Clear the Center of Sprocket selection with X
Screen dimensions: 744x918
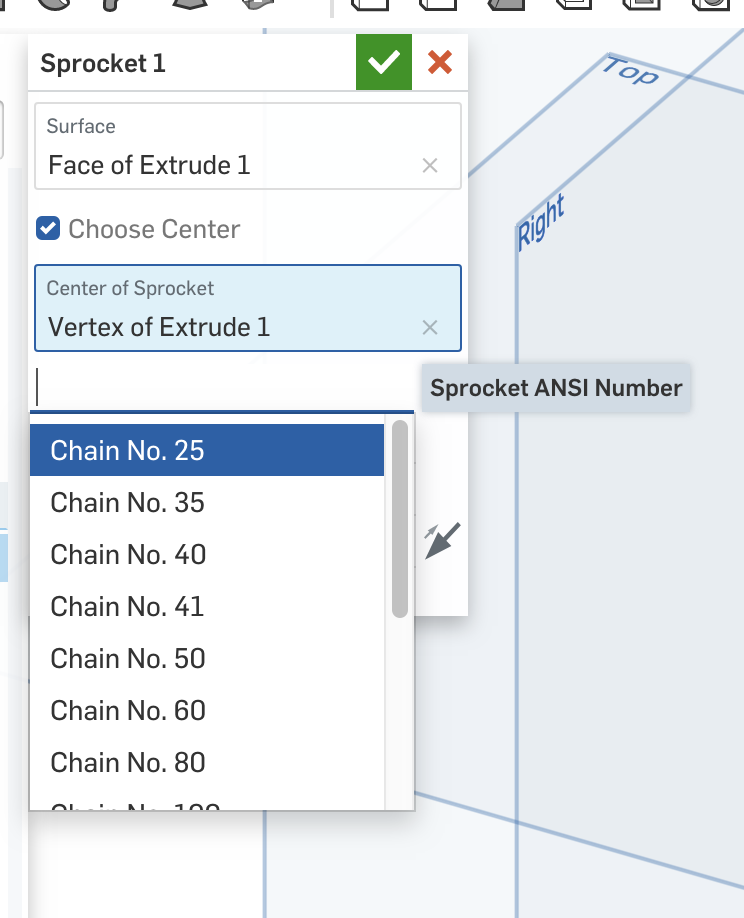click(x=430, y=327)
